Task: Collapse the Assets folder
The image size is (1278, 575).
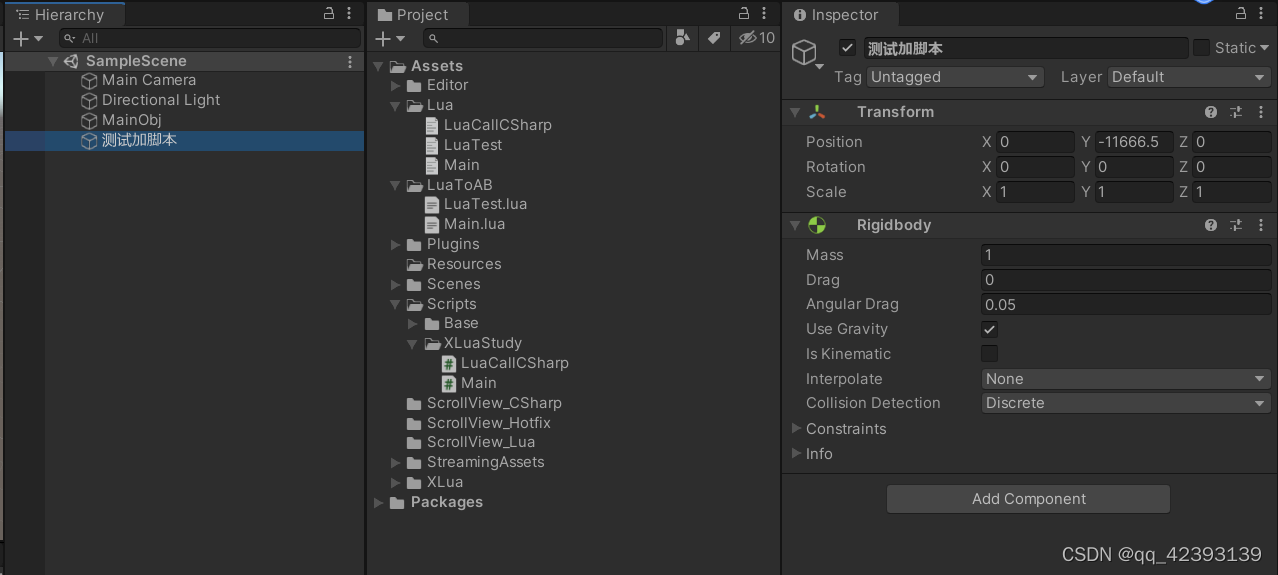Action: click(x=378, y=66)
